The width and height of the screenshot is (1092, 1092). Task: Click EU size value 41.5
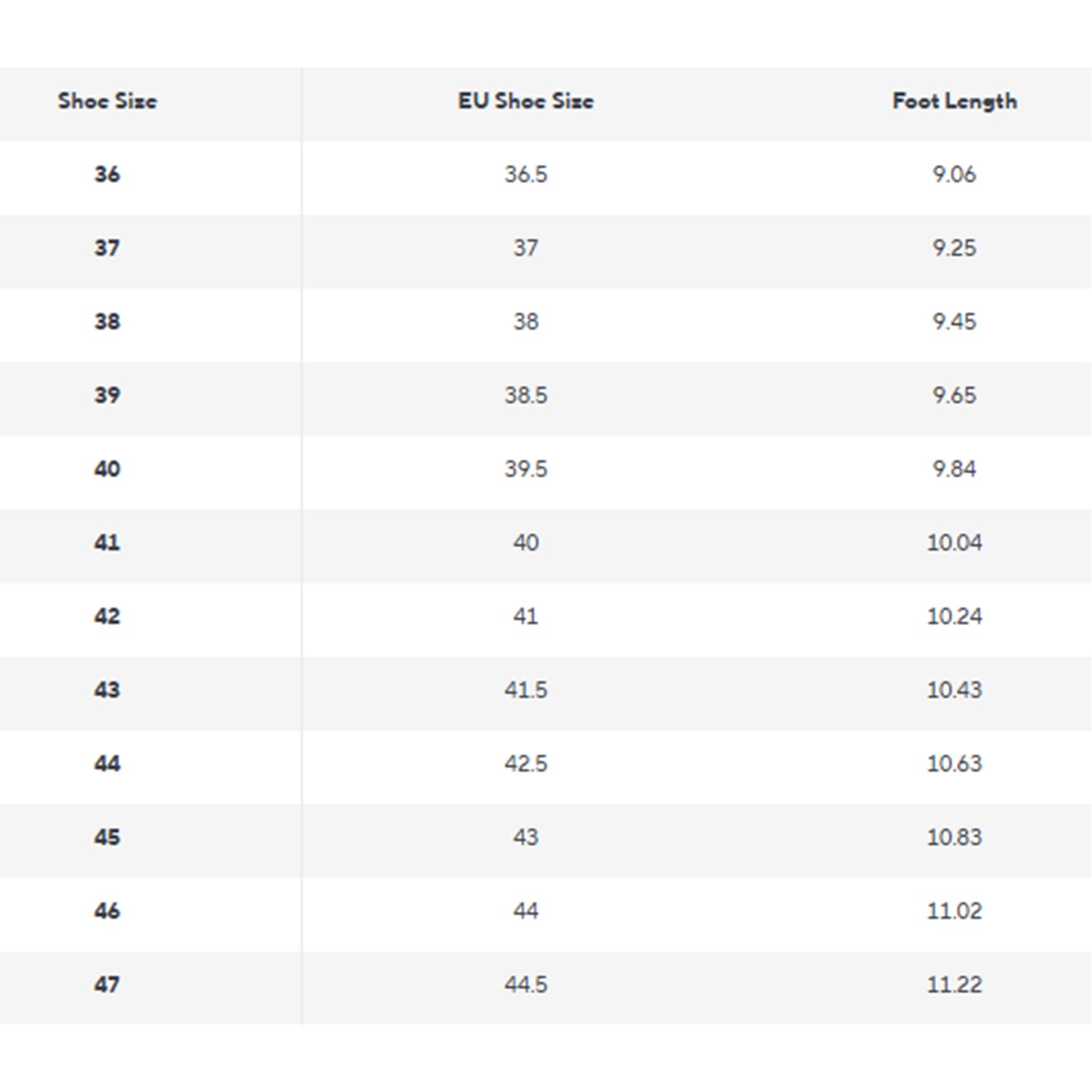(x=526, y=689)
